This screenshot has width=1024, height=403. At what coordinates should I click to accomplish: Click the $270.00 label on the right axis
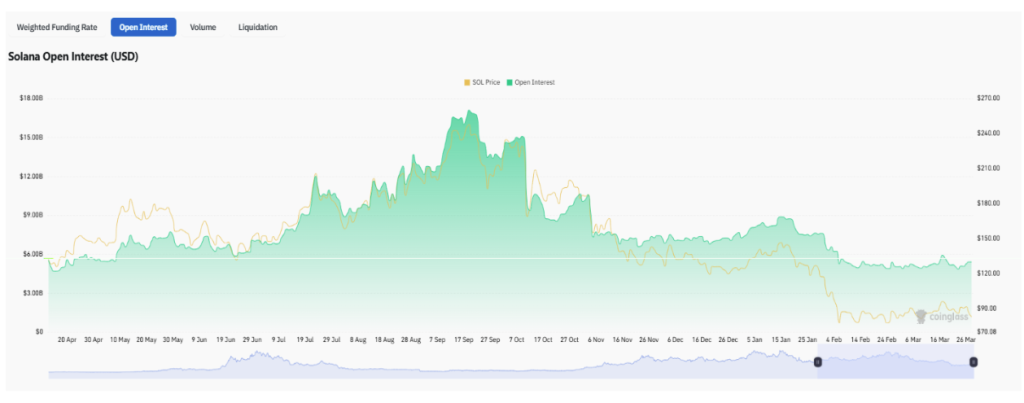point(988,98)
